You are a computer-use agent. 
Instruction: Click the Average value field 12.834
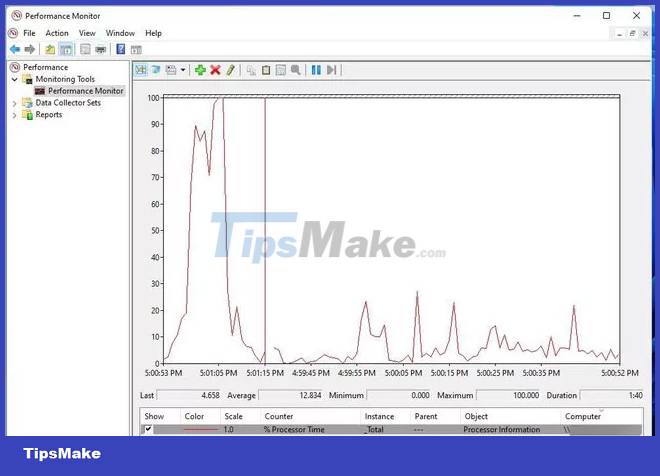point(290,395)
